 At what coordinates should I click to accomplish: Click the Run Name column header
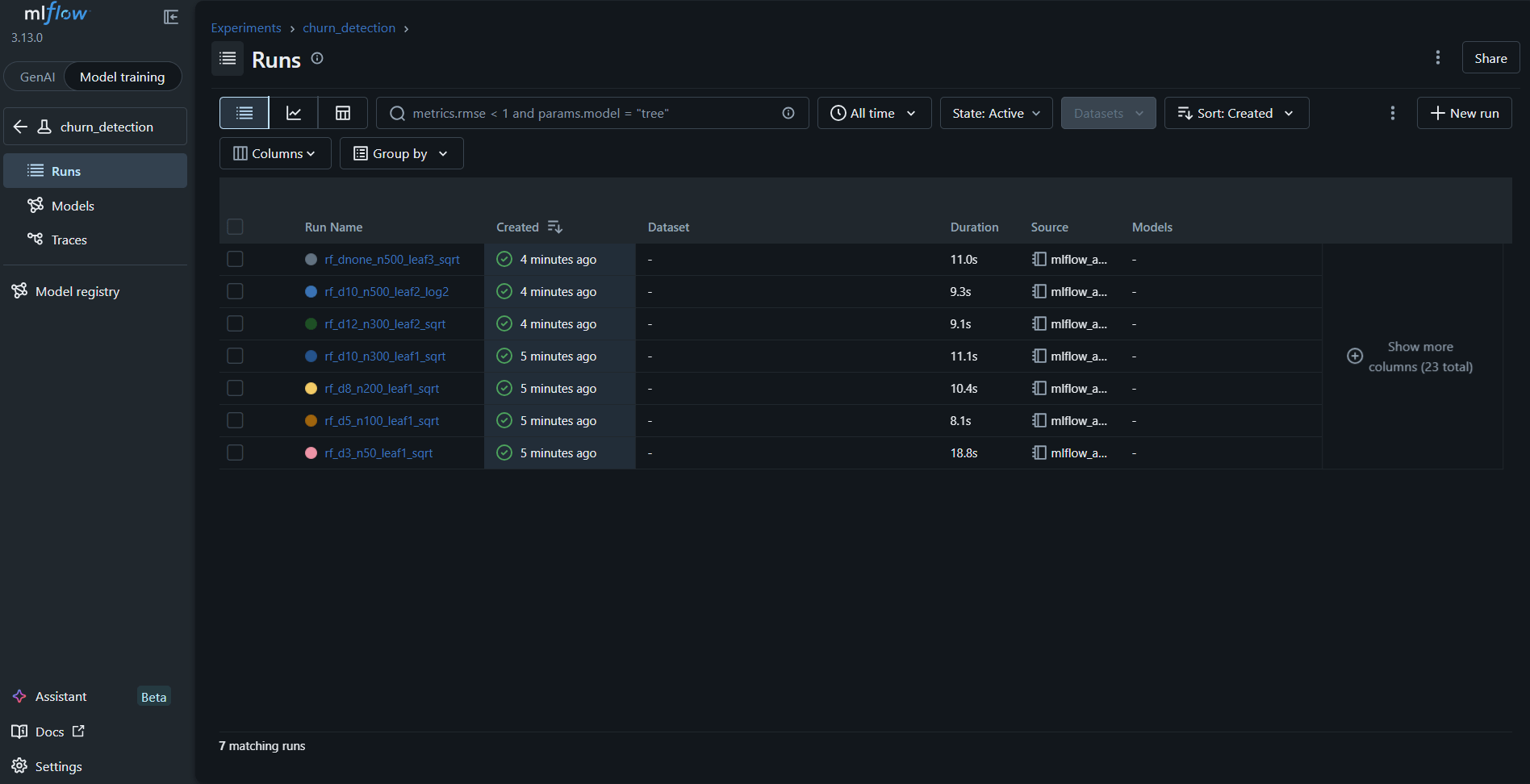(333, 227)
